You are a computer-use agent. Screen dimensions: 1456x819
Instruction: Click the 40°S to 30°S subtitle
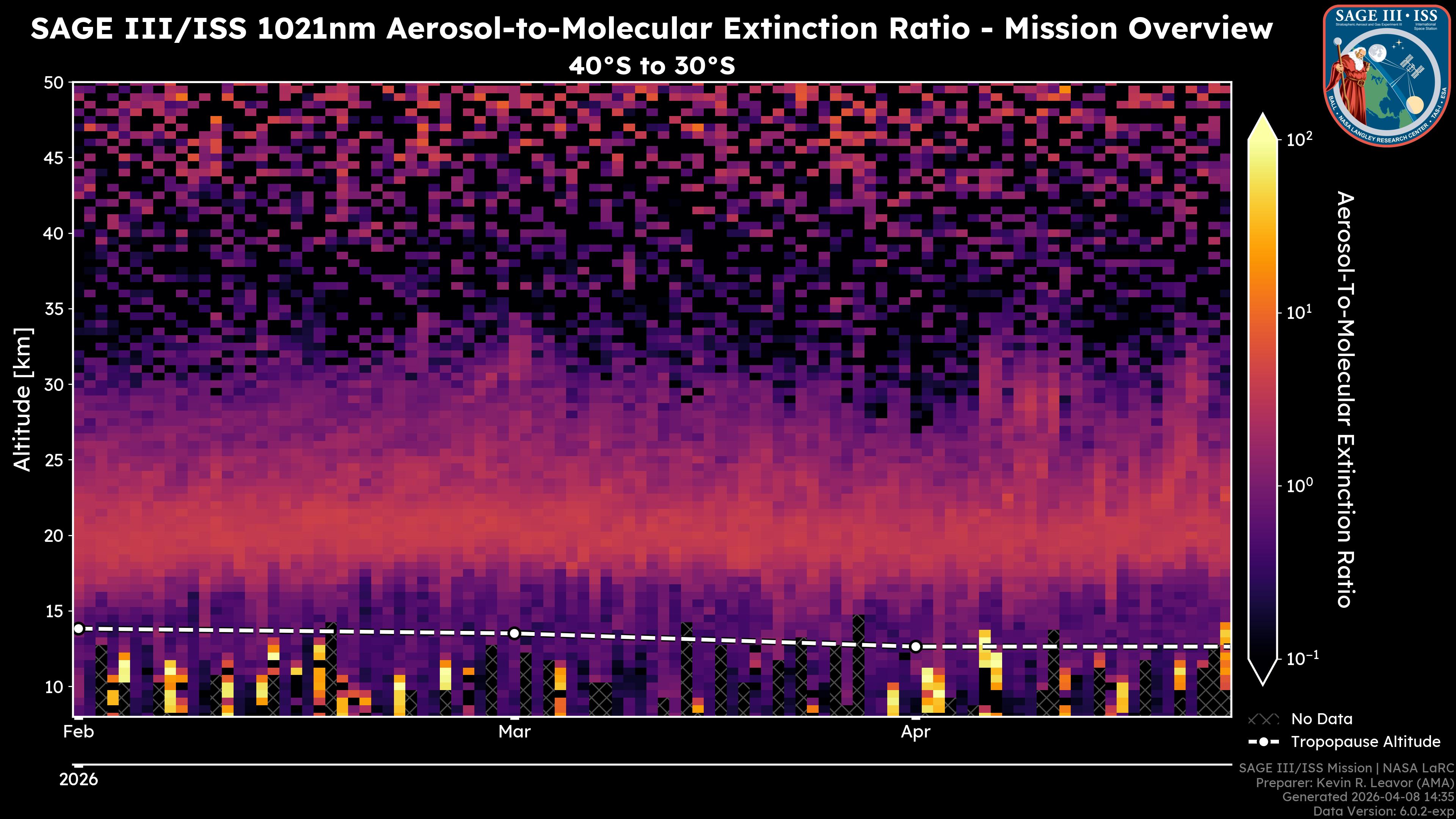point(652,66)
